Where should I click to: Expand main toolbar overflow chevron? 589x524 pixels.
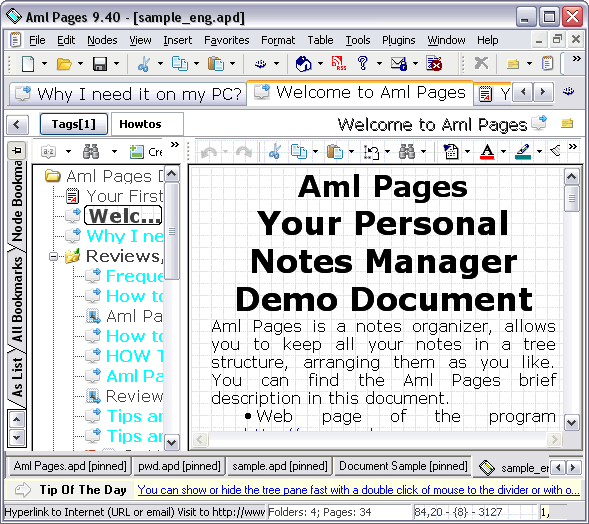click(x=577, y=59)
